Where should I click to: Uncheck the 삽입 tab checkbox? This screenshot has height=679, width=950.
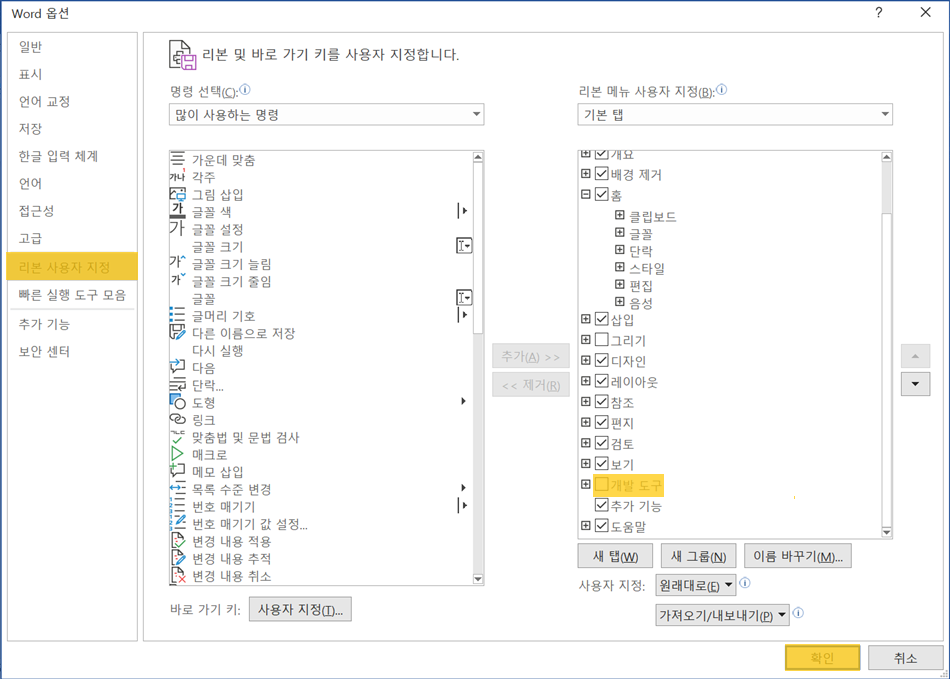tap(602, 319)
